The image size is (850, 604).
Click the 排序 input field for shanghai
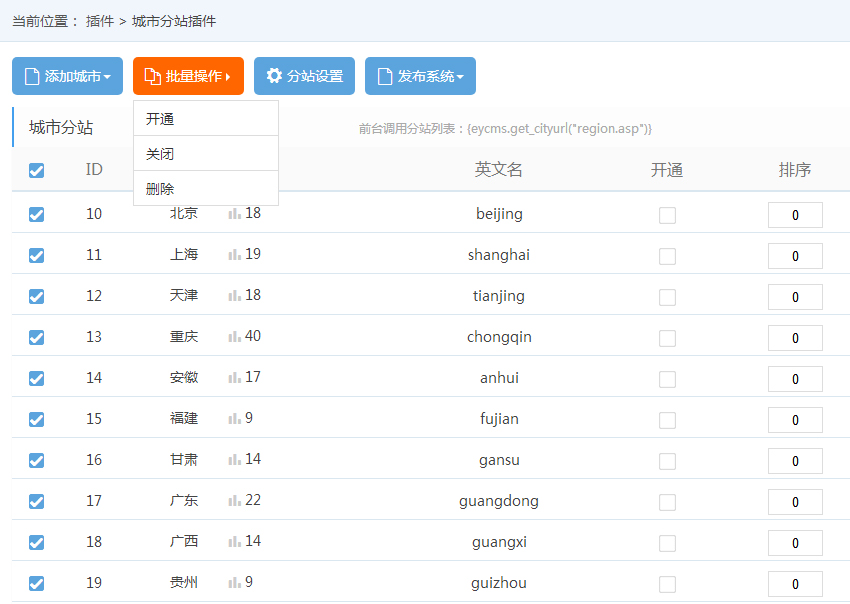click(795, 256)
